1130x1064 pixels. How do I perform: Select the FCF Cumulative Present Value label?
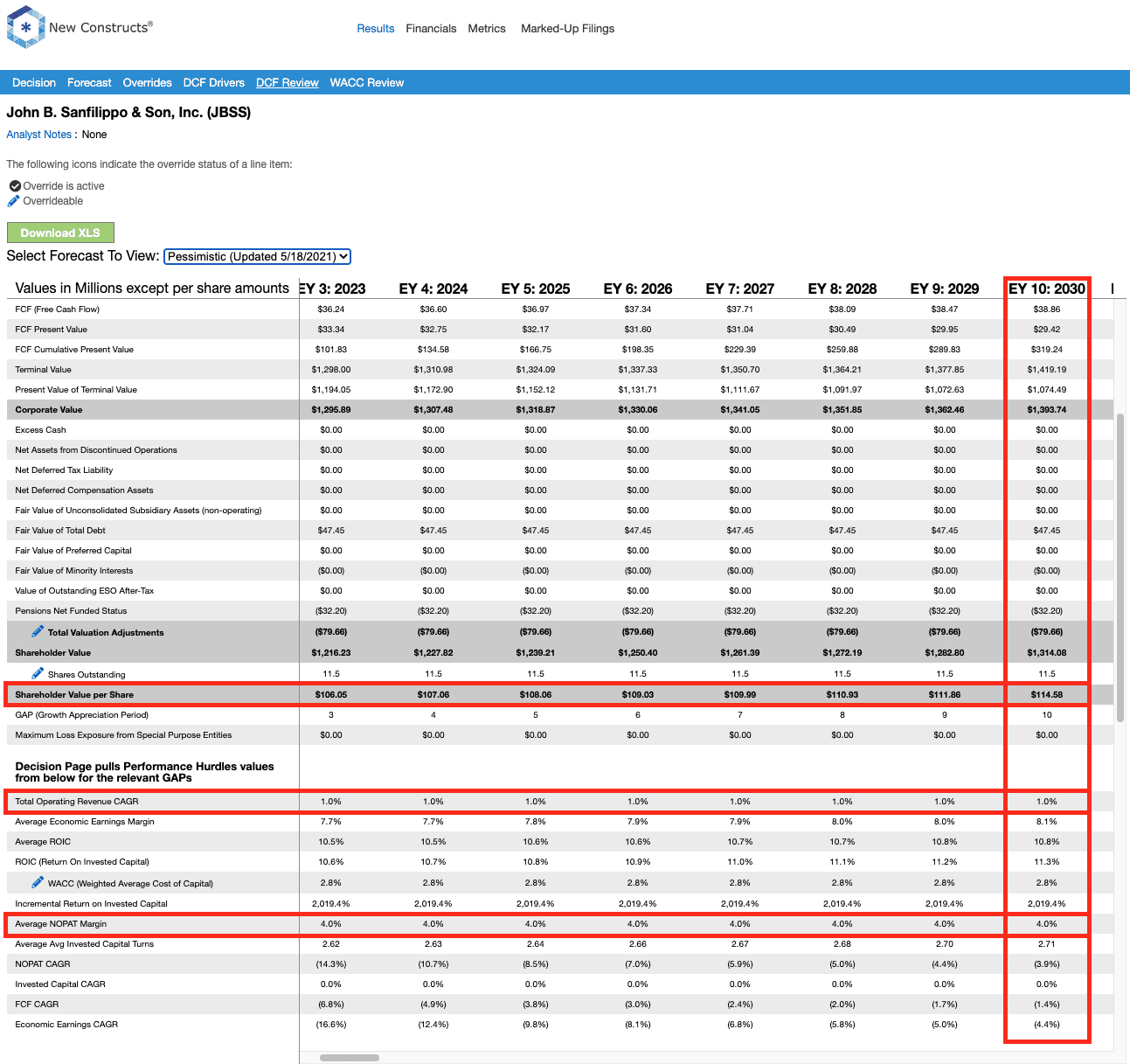click(x=74, y=350)
